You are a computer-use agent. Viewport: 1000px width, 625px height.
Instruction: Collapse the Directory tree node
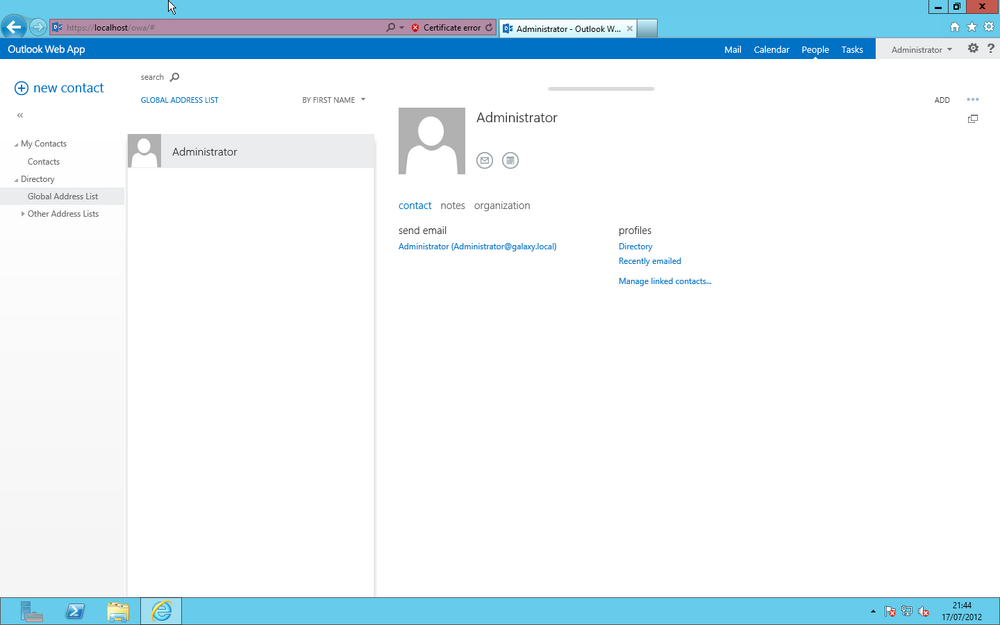[x=16, y=180]
